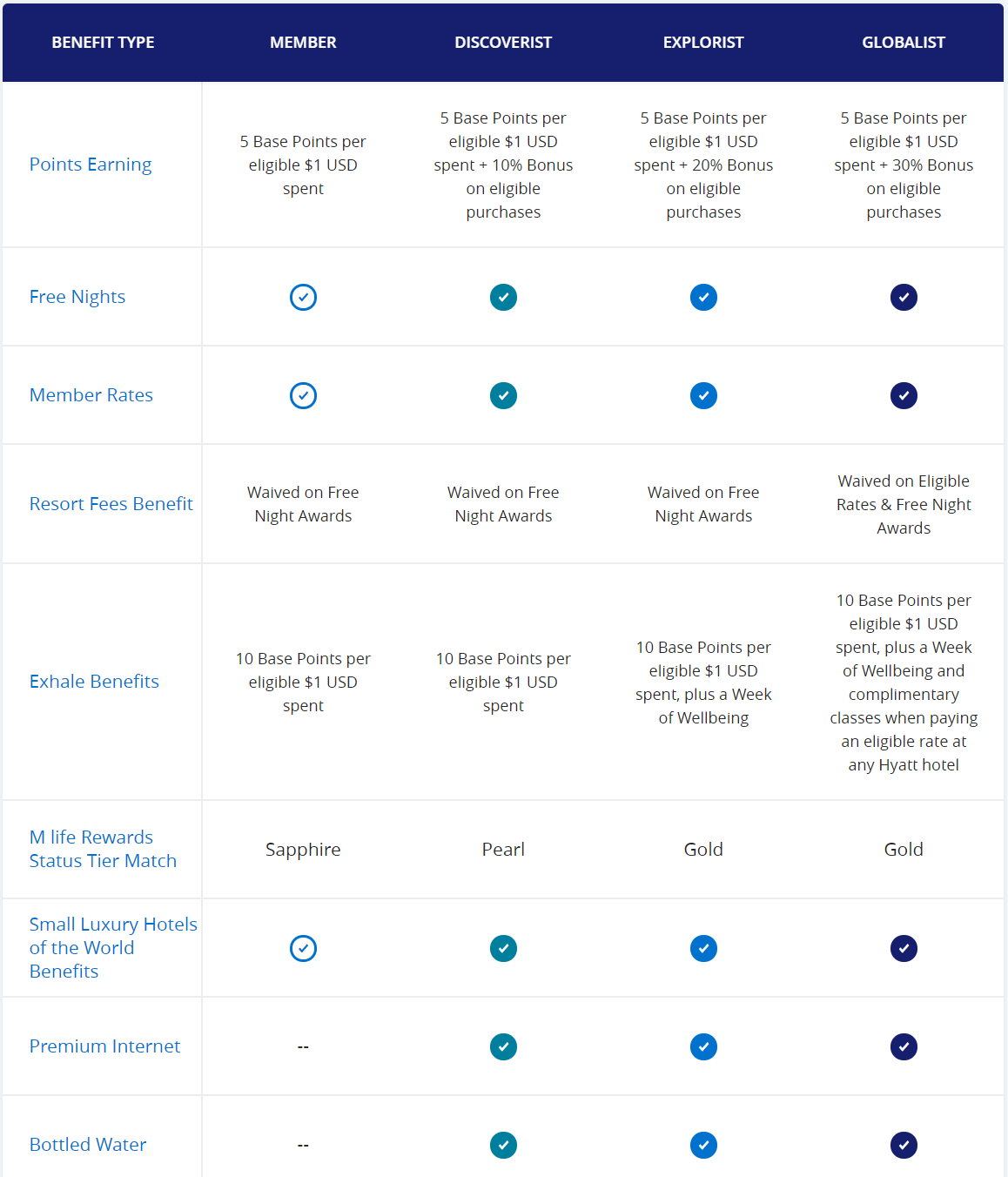
Task: Click the Member Rates checkmark under Explorist
Action: click(x=703, y=395)
